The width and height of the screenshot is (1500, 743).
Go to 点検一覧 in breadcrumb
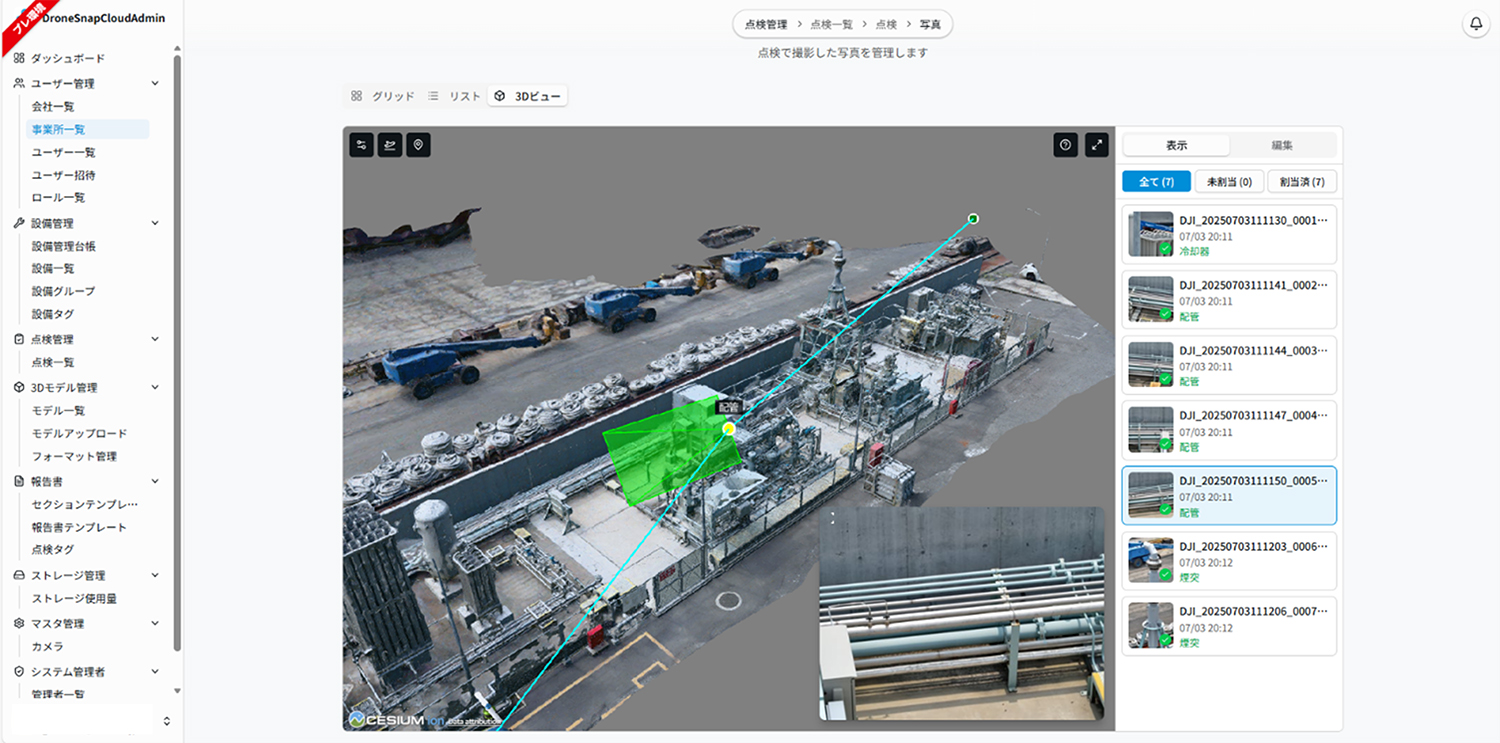click(831, 24)
